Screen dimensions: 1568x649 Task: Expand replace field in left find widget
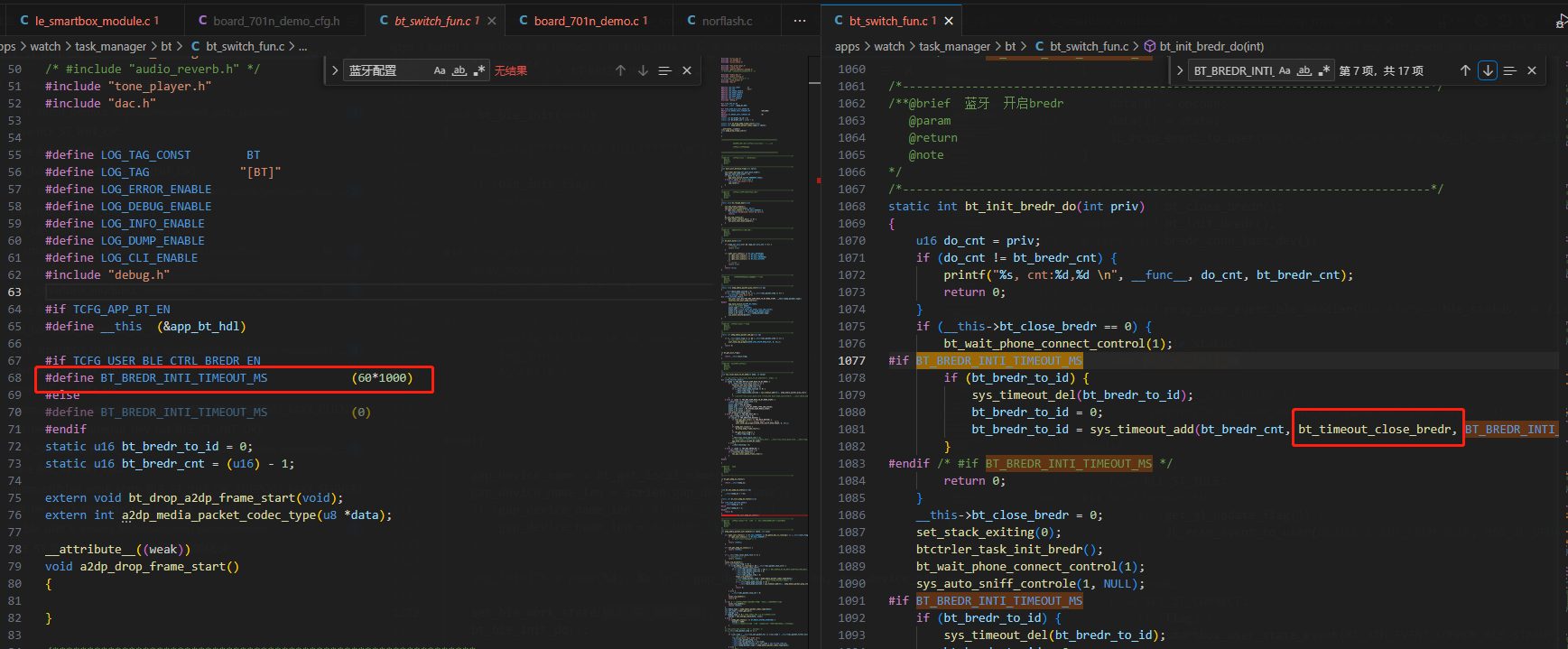click(335, 70)
